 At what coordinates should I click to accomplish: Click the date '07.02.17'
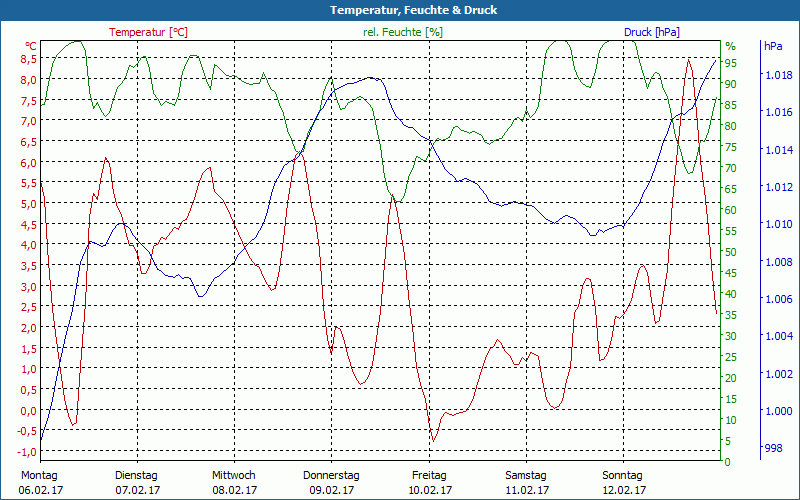[138, 490]
